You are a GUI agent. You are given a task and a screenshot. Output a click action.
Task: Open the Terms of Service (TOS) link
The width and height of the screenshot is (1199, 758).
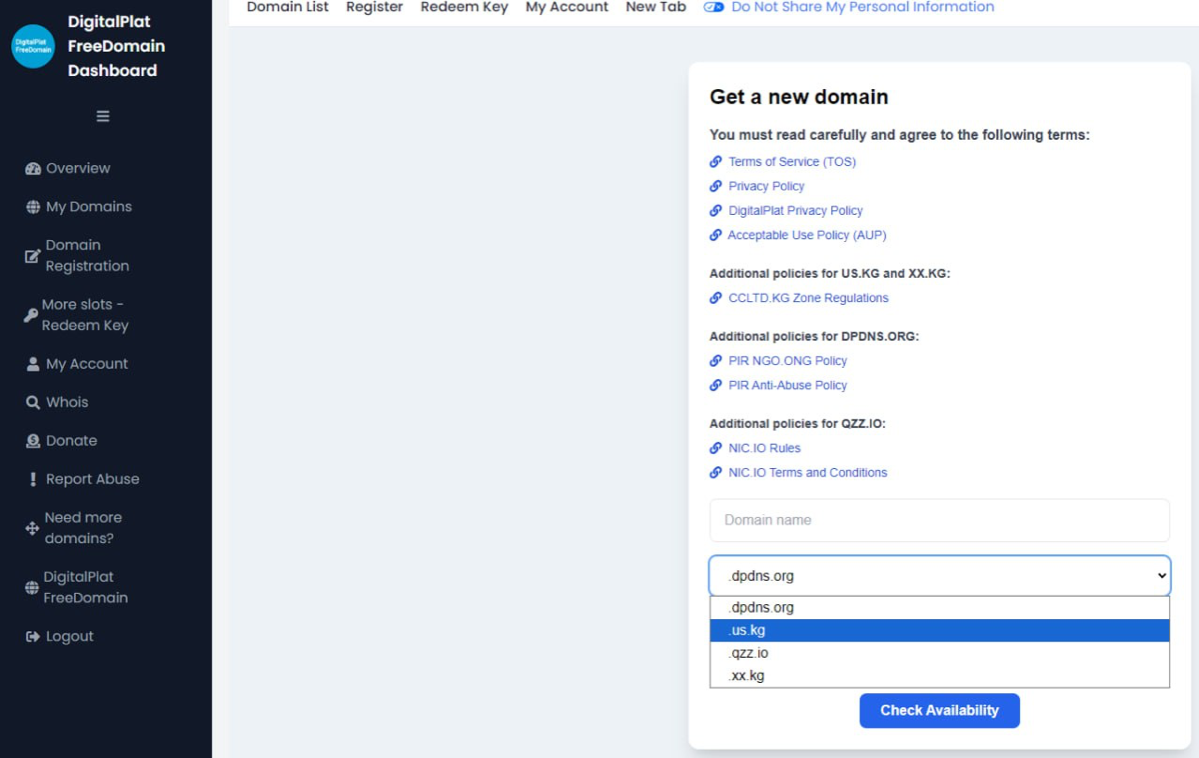tap(791, 161)
